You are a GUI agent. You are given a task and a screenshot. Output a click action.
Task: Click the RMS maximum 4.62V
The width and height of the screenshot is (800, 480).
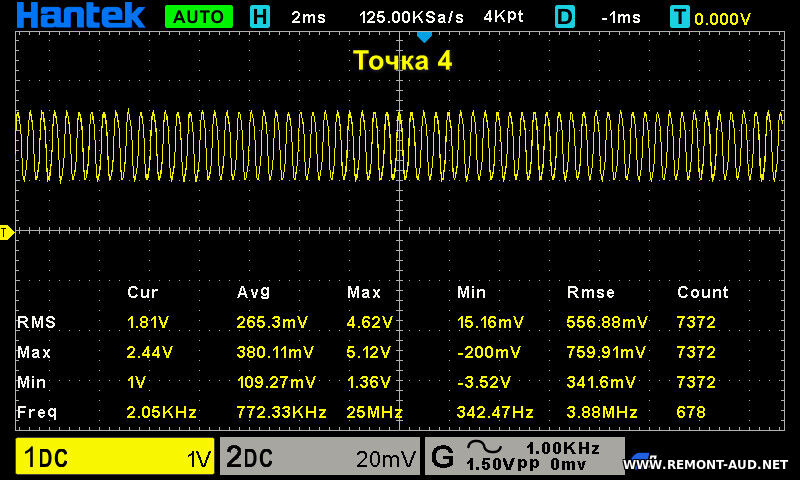coord(369,322)
